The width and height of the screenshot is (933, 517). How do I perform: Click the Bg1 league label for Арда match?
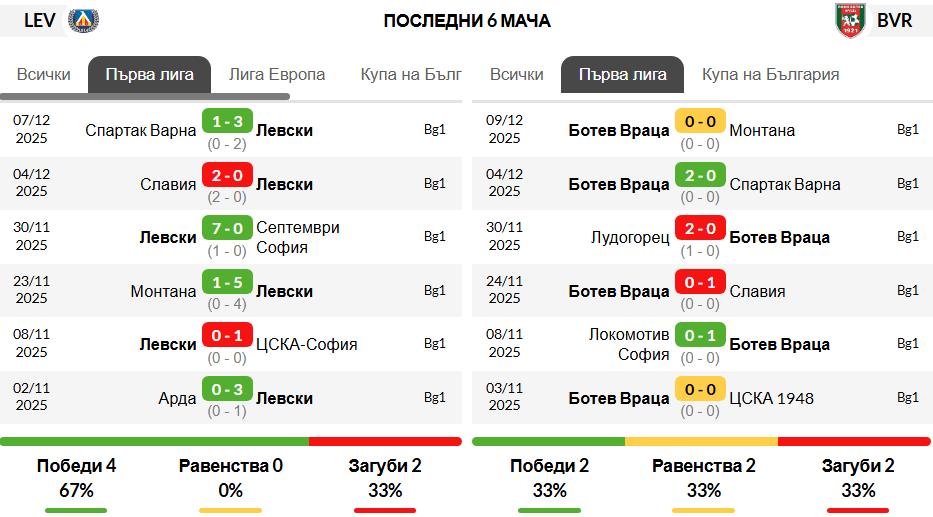click(434, 397)
